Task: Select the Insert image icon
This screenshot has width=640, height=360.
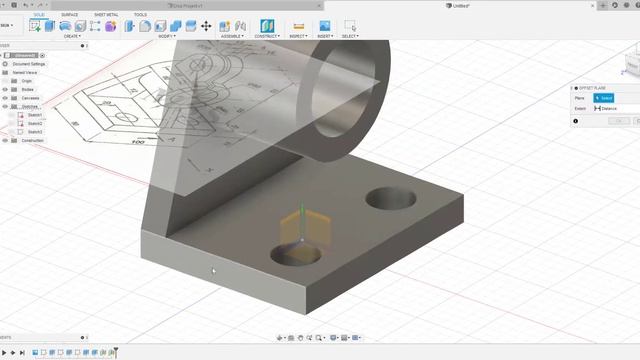Action: click(325, 26)
